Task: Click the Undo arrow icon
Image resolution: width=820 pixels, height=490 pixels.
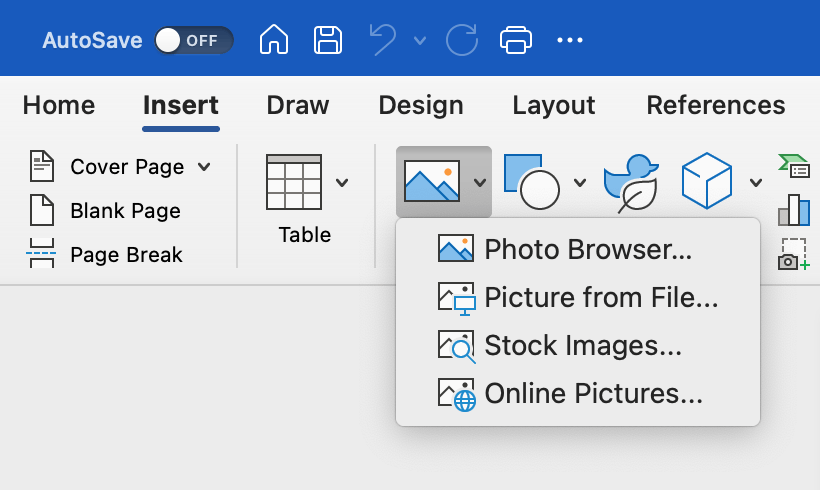Action: (383, 40)
